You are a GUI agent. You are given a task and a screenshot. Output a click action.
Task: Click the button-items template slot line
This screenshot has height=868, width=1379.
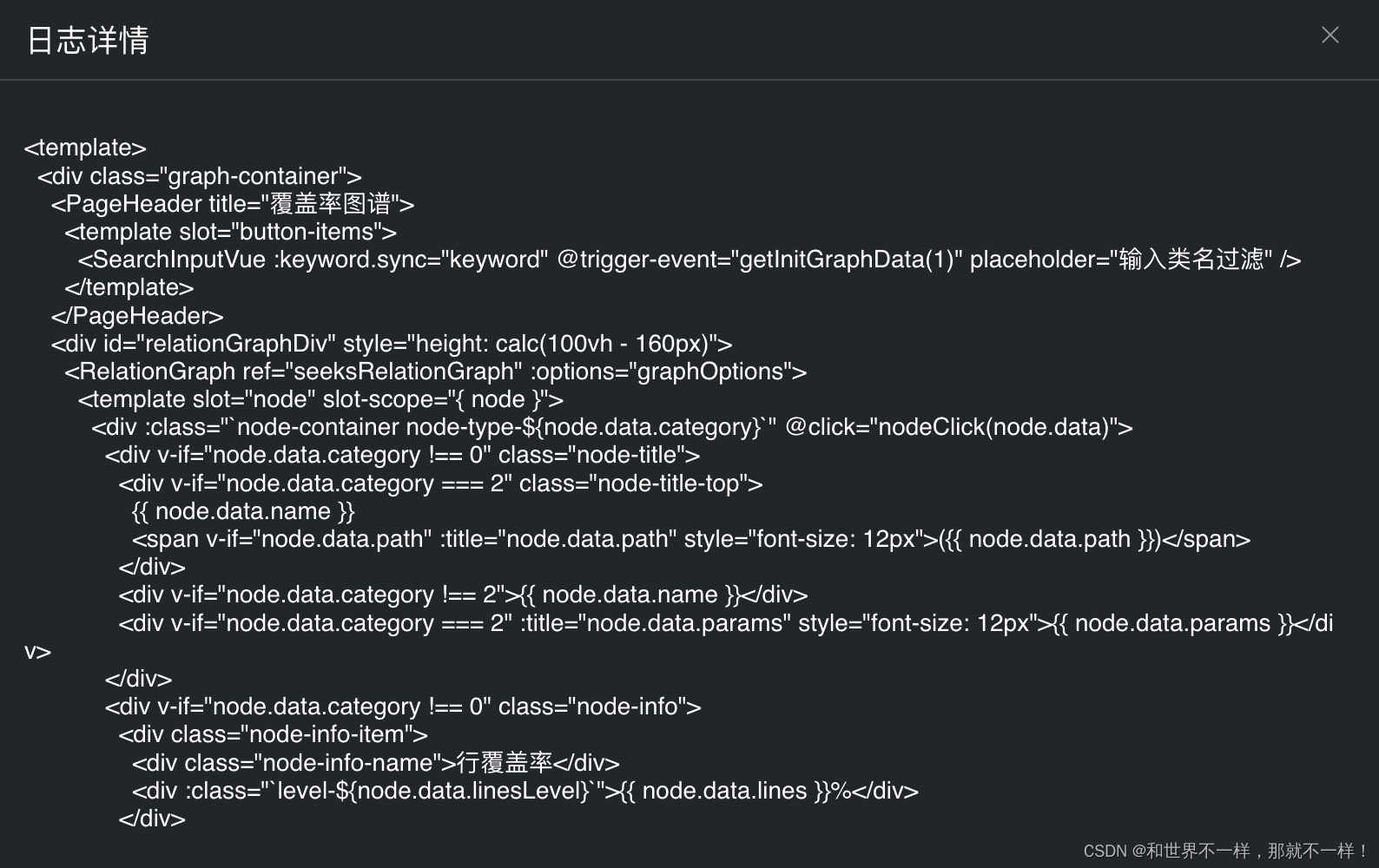230,232
